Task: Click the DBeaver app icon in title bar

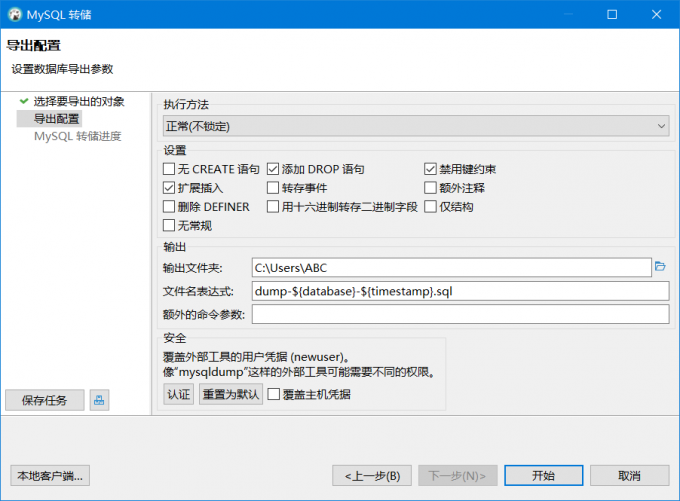Action: (15, 14)
